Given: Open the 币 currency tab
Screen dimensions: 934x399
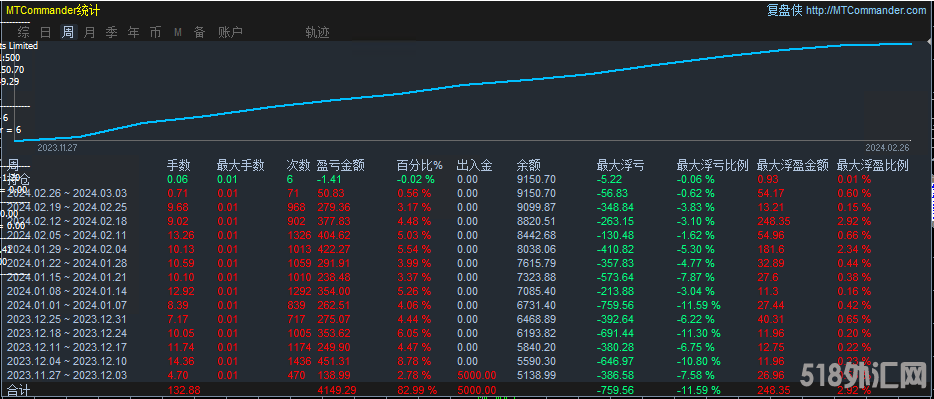Looking at the screenshot, I should pyautogui.click(x=155, y=32).
